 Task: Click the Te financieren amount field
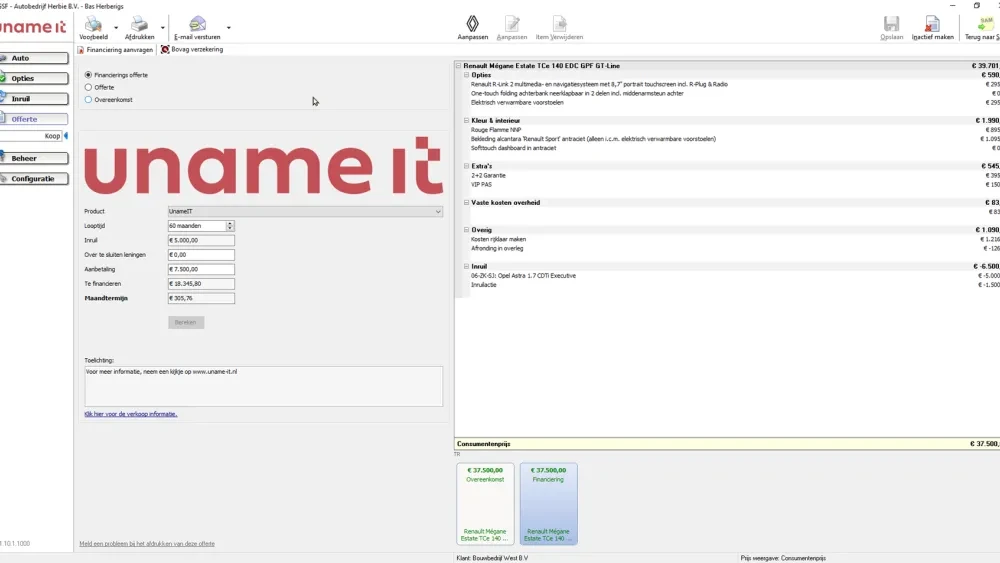(x=201, y=284)
